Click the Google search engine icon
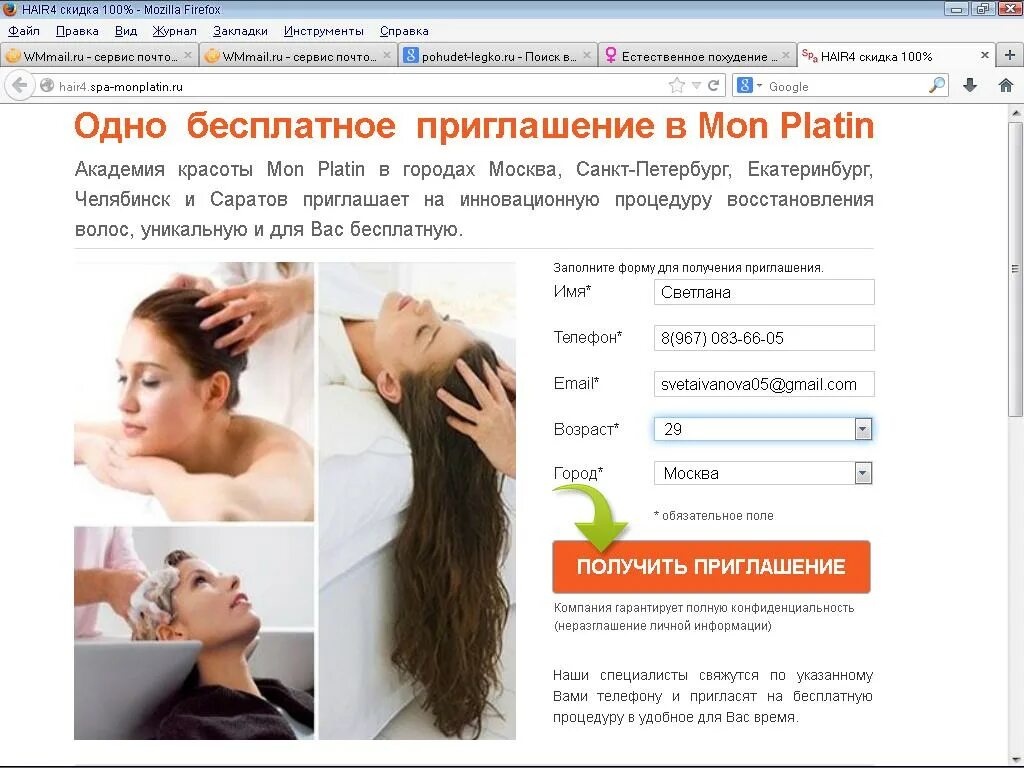This screenshot has width=1024, height=768. 744,86
